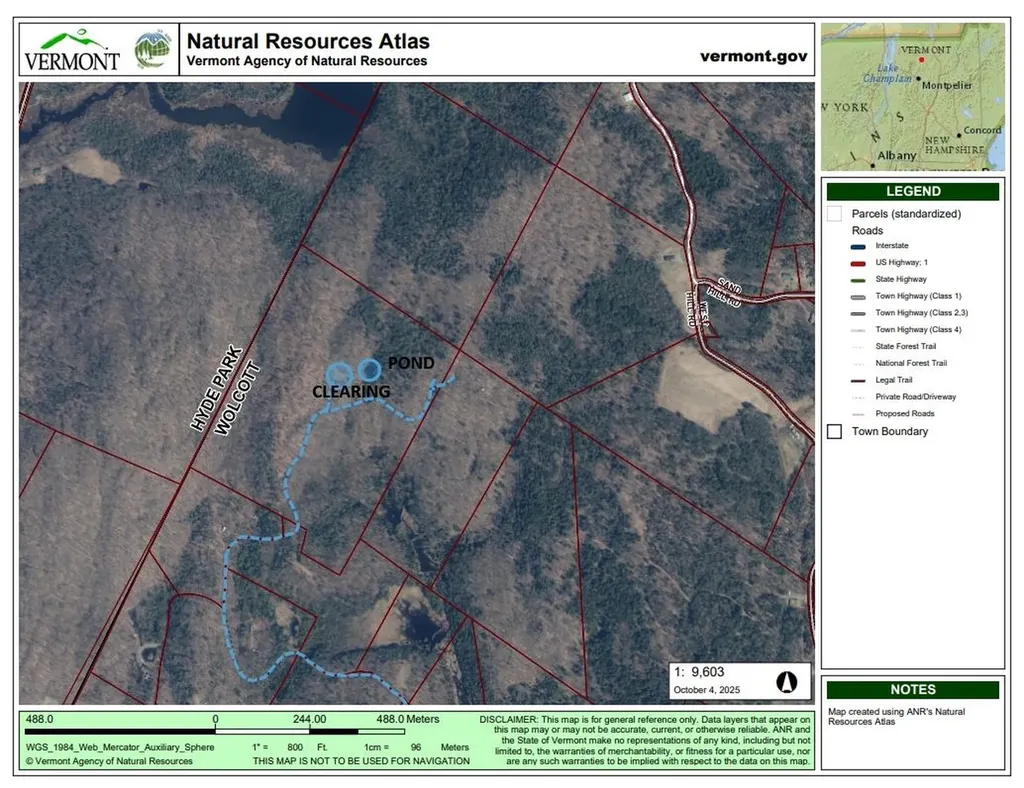
Task: Toggle the Town Boundary box
Action: tap(834, 431)
